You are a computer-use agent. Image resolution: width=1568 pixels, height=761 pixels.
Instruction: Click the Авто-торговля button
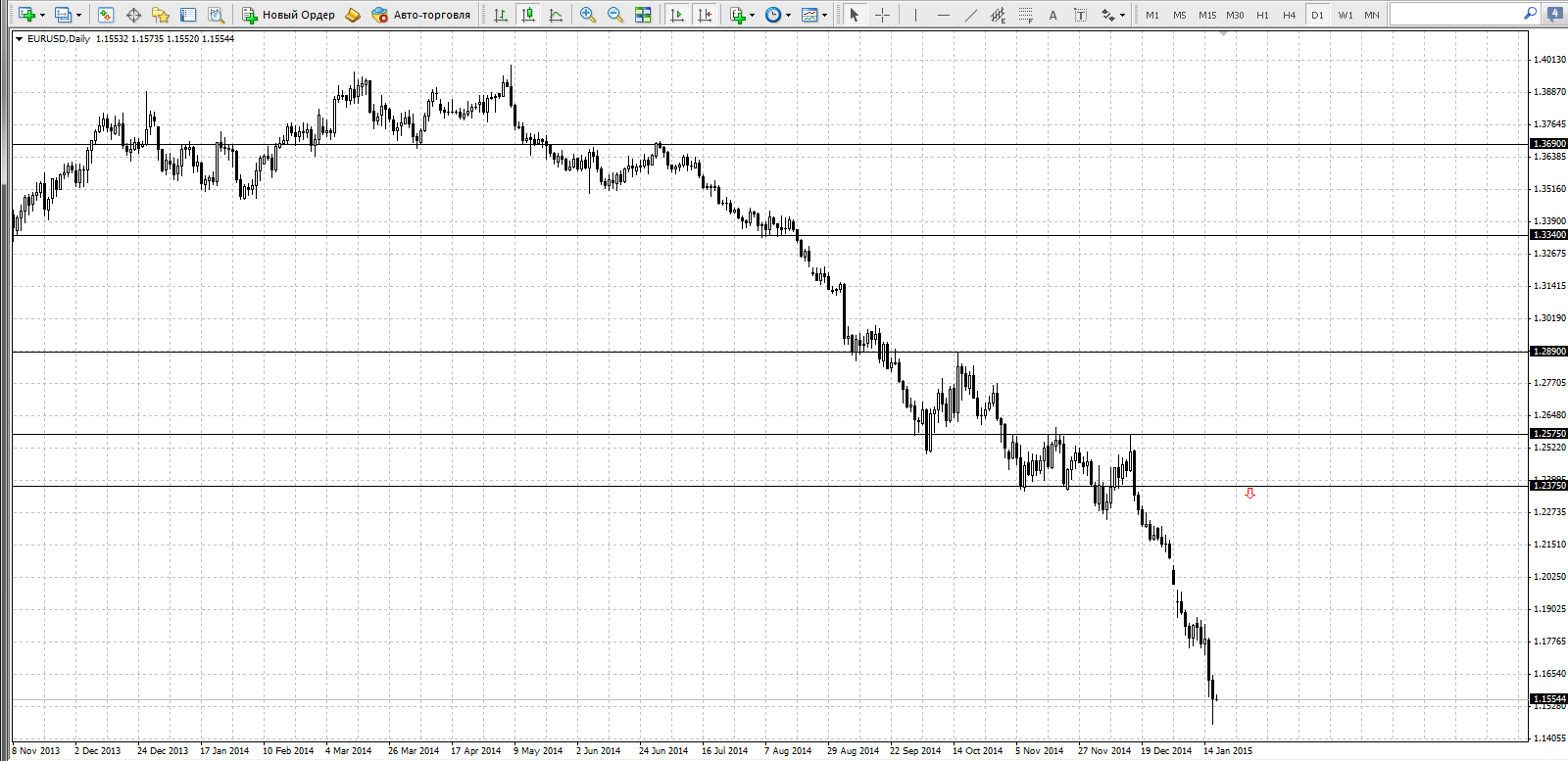pos(421,15)
